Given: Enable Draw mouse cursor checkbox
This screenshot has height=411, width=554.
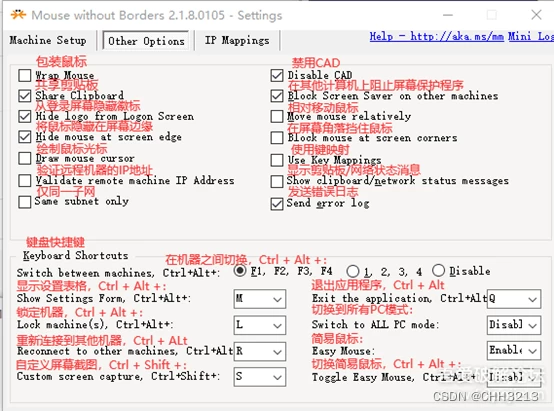Looking at the screenshot, I should tap(25, 158).
